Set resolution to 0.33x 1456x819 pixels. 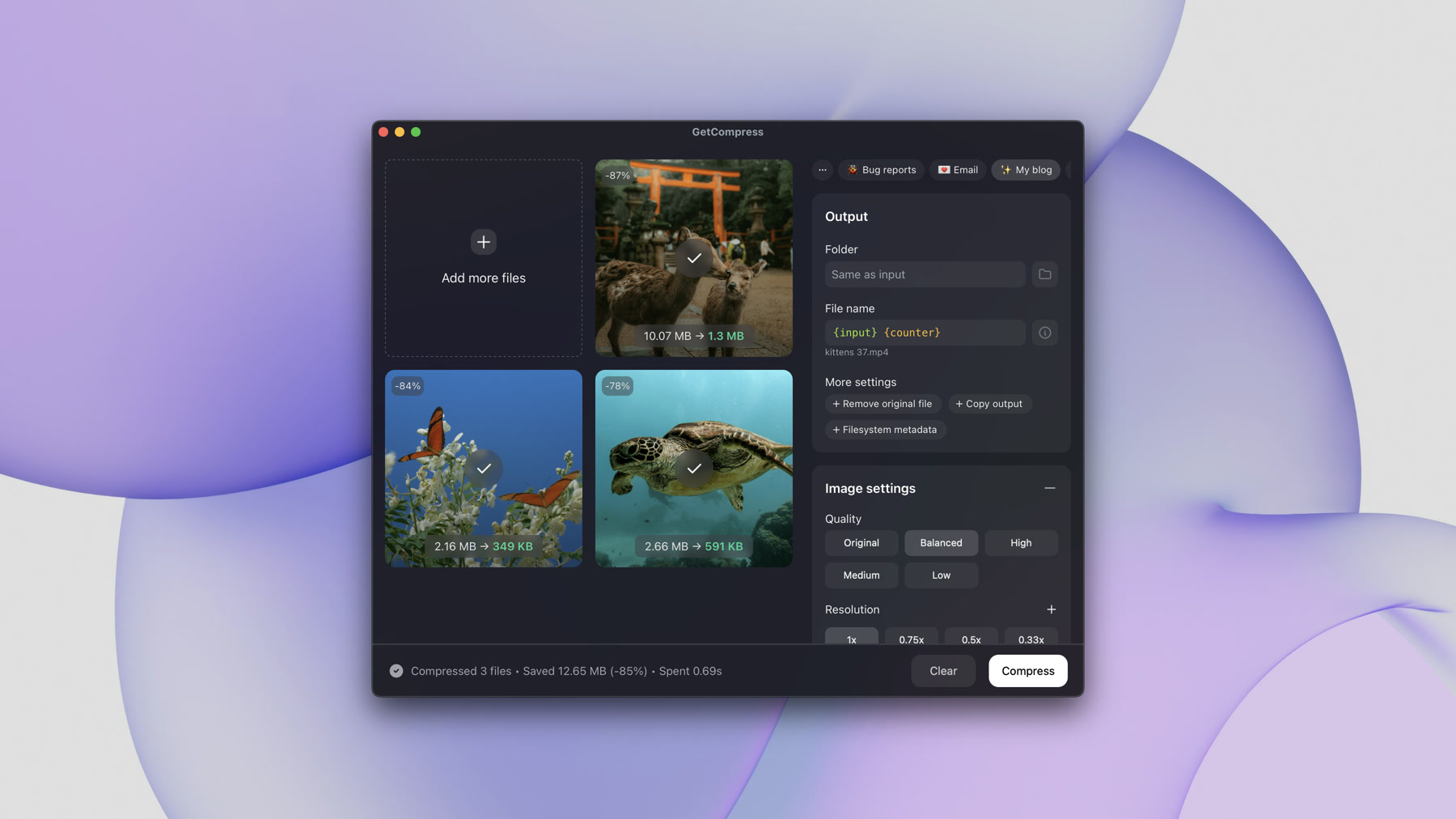1031,637
